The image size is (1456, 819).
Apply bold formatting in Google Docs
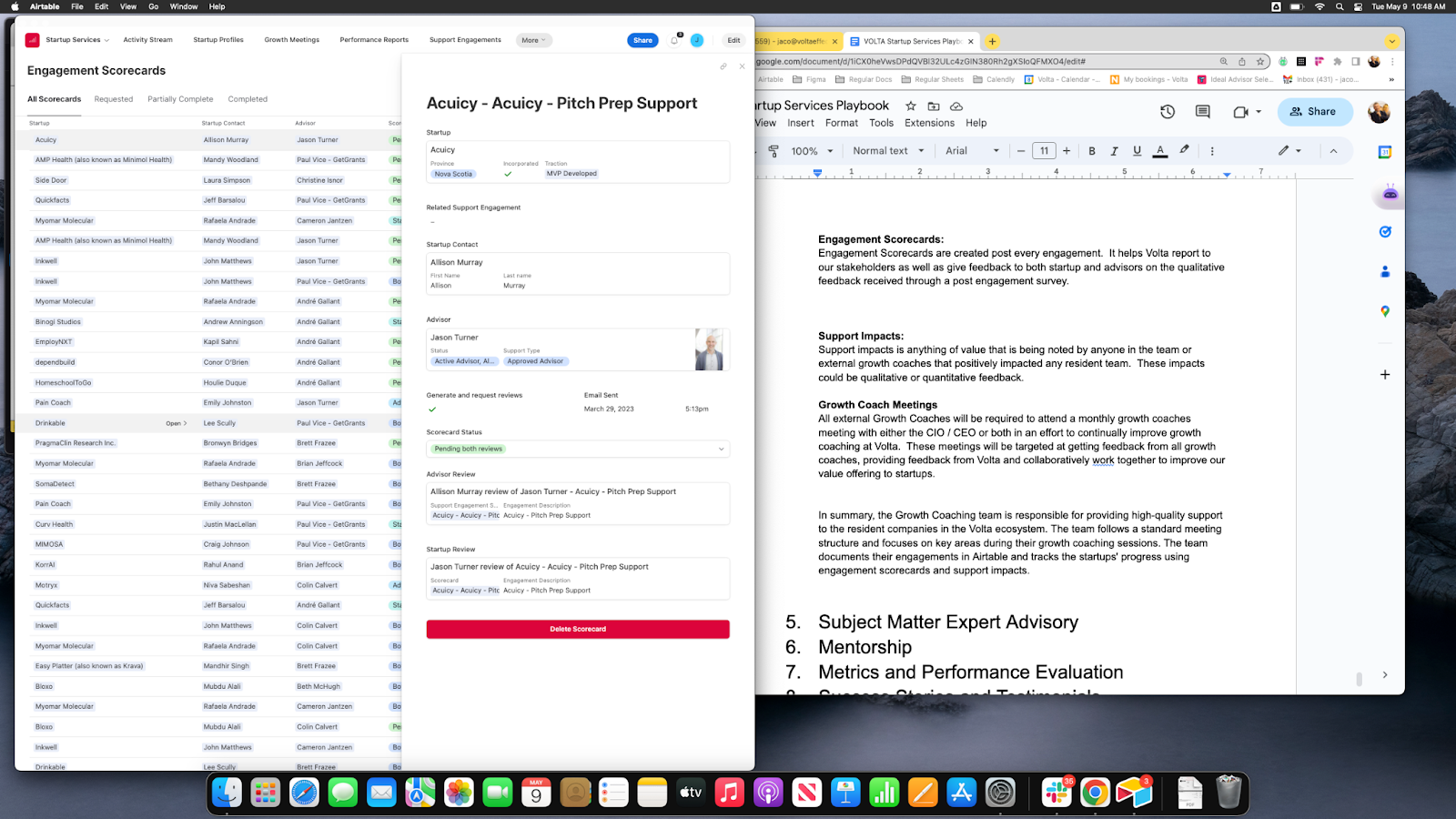1092,151
